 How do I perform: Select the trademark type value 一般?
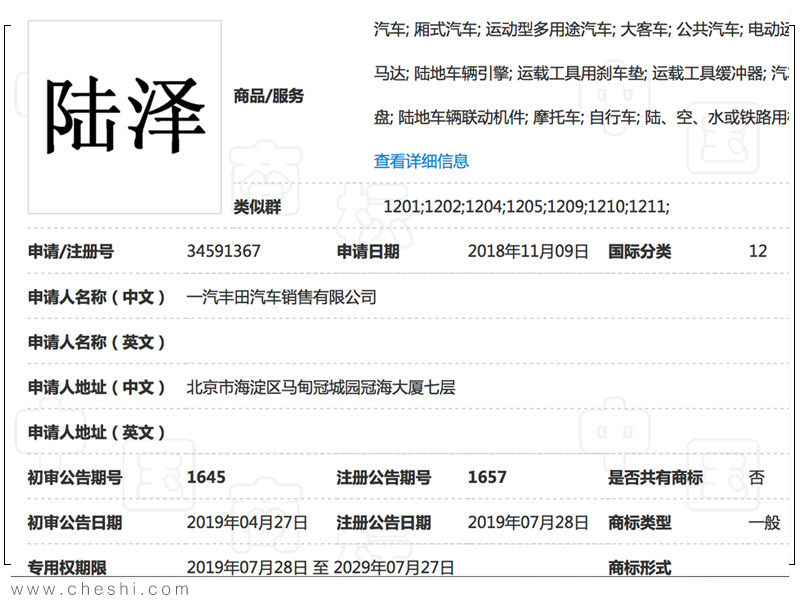[x=764, y=522]
